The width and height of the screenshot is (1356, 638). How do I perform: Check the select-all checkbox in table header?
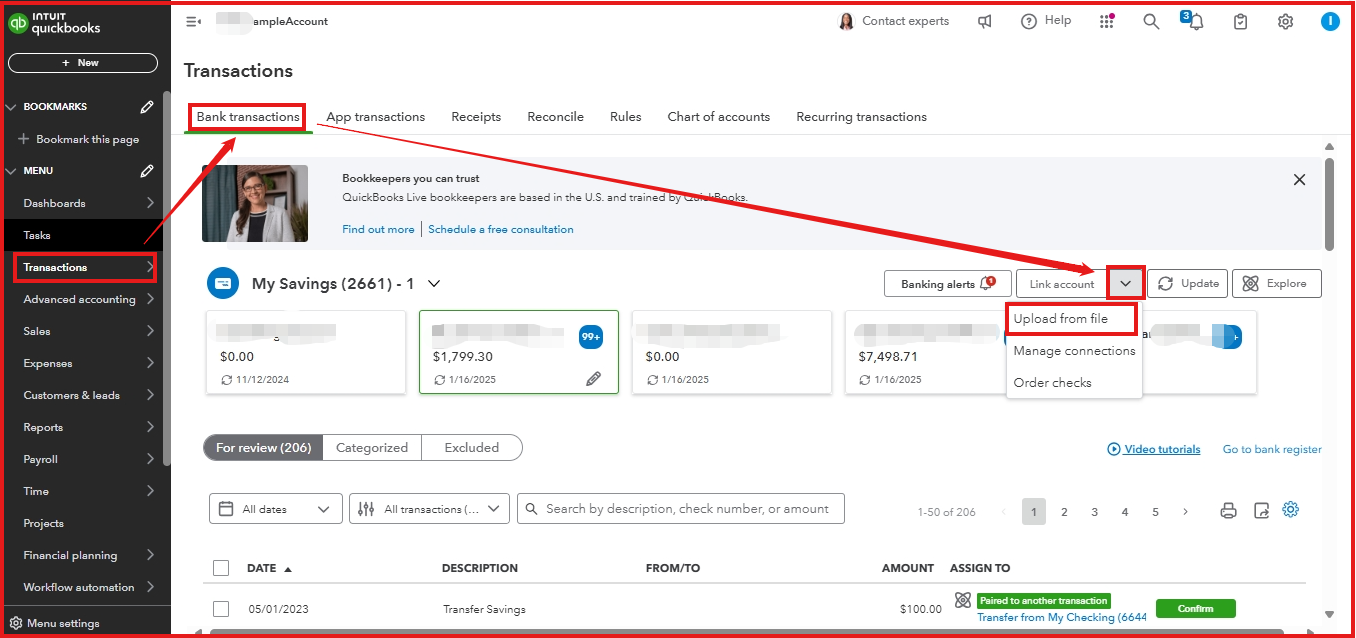(221, 568)
